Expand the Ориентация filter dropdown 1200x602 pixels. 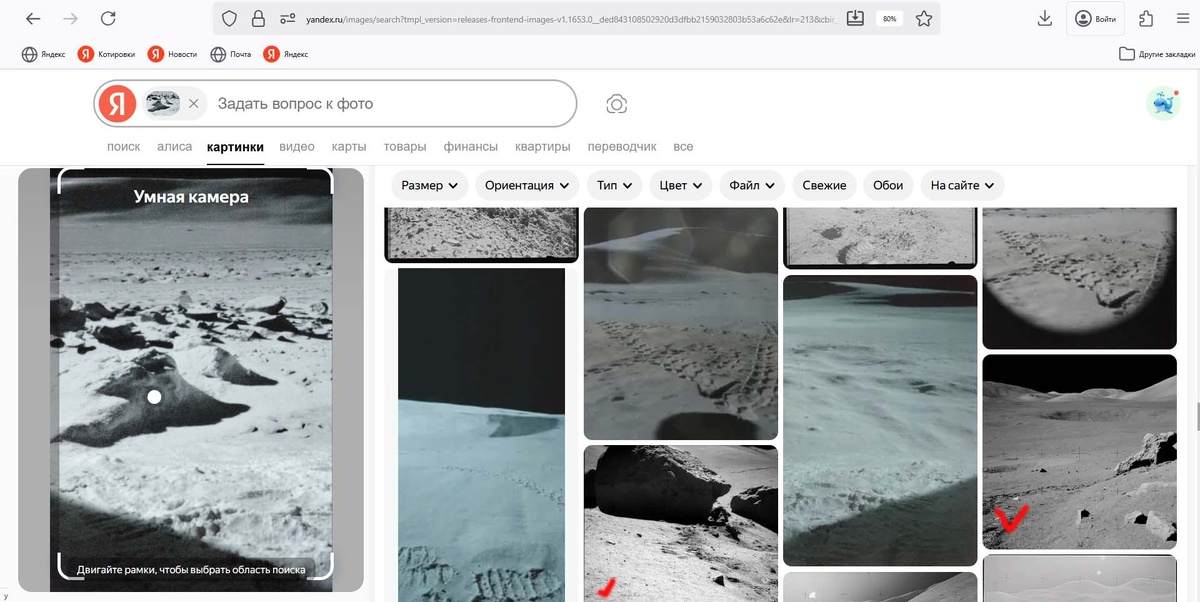coord(526,185)
